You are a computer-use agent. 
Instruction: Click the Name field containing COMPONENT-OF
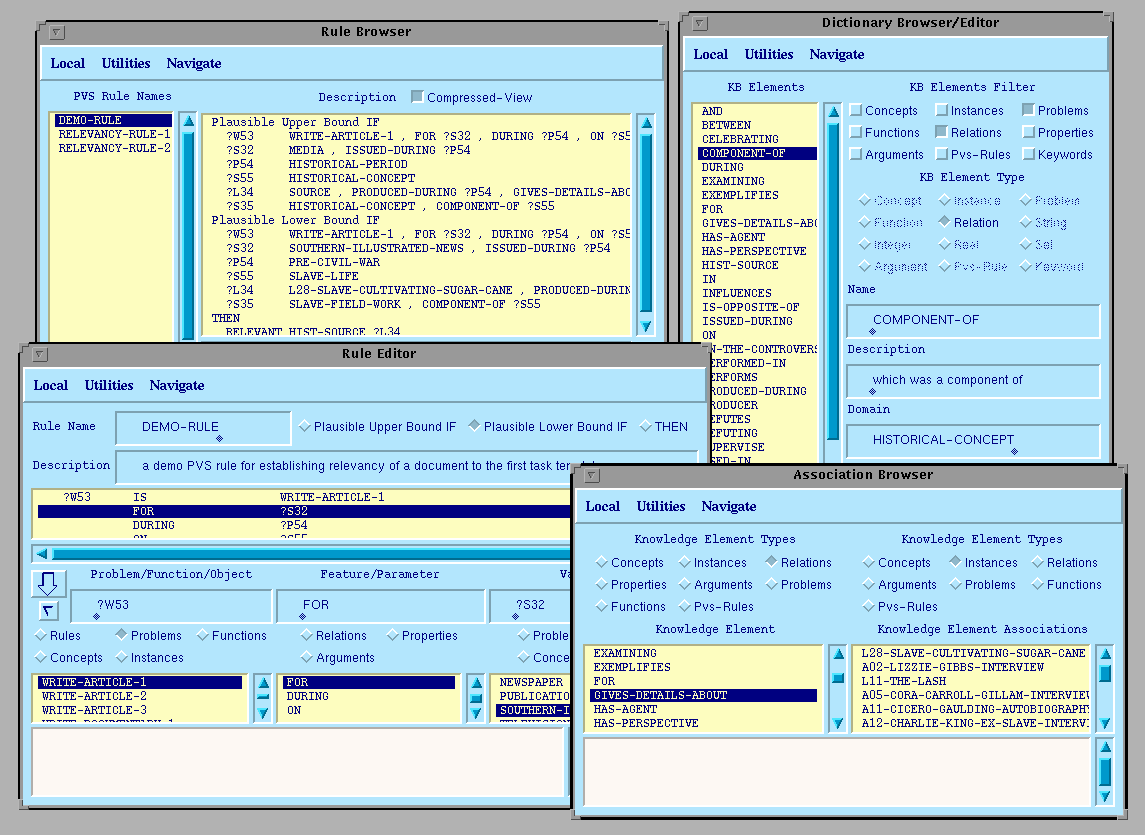click(972, 321)
